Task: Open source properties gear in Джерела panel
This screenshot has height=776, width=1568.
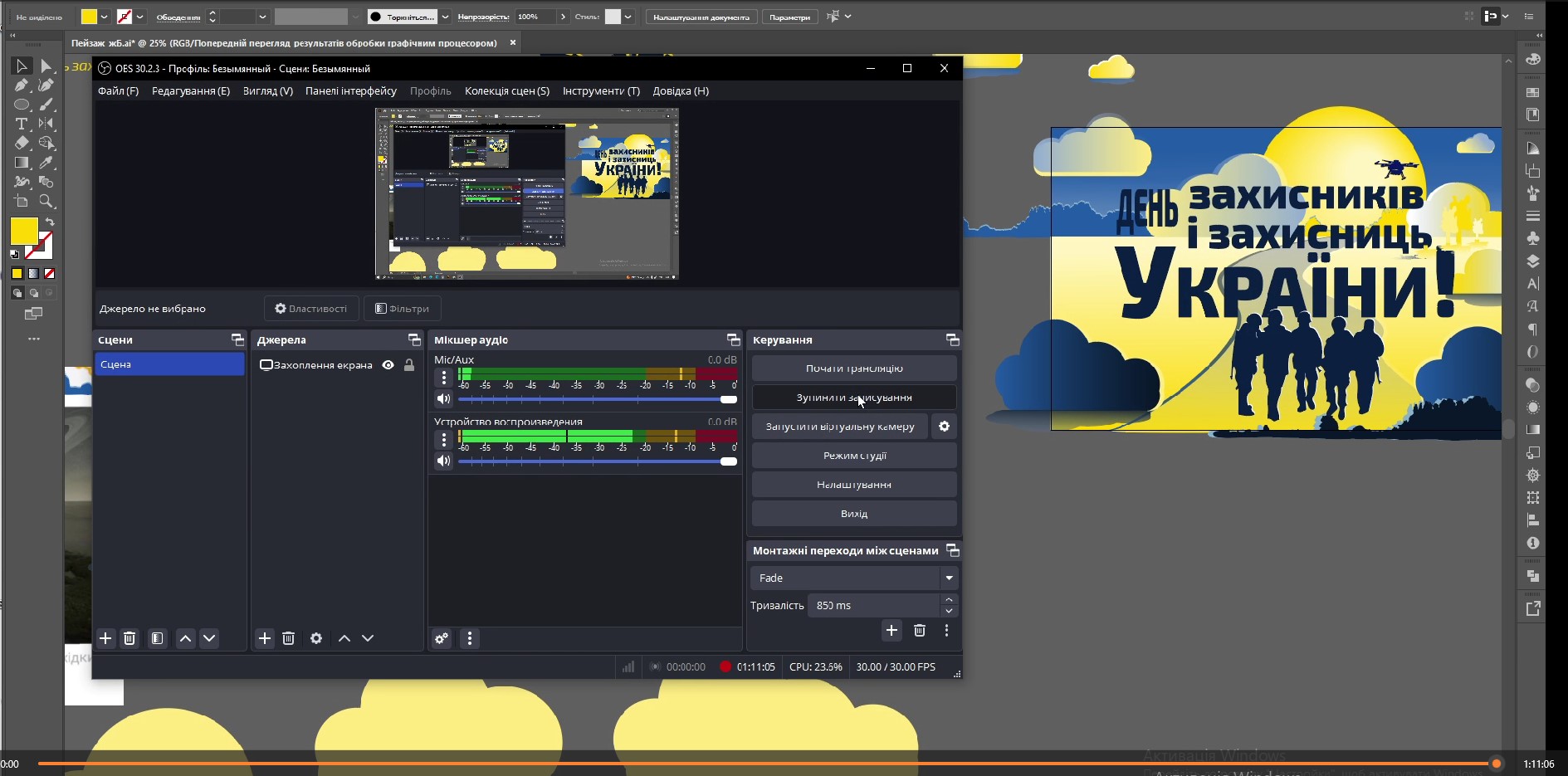Action: [x=316, y=638]
